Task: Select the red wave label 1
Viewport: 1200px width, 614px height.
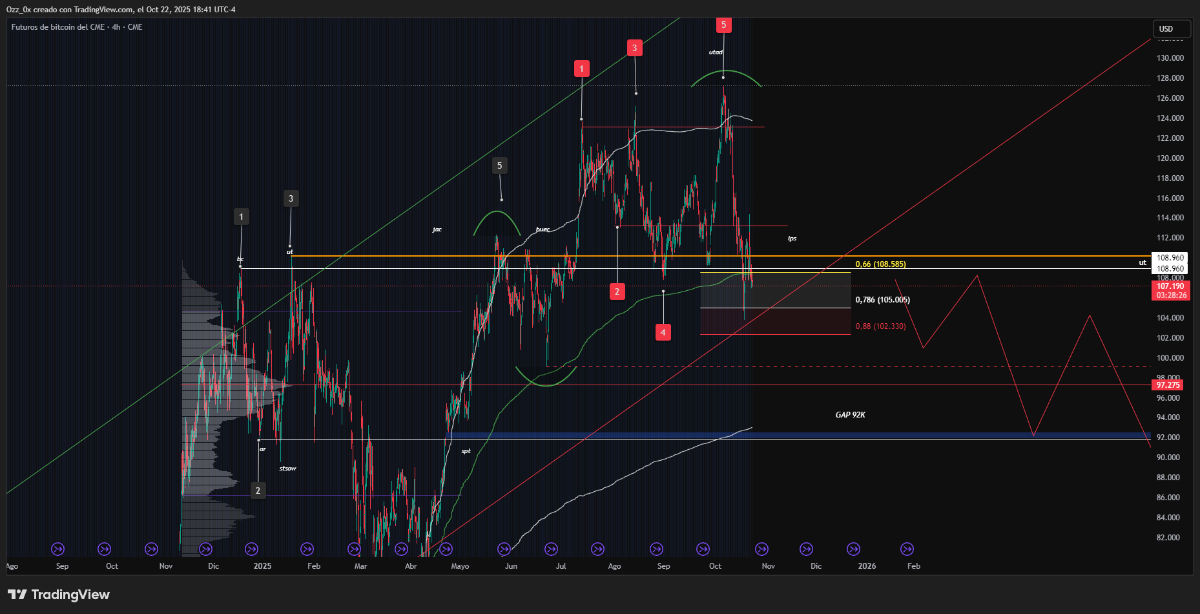Action: (x=582, y=68)
